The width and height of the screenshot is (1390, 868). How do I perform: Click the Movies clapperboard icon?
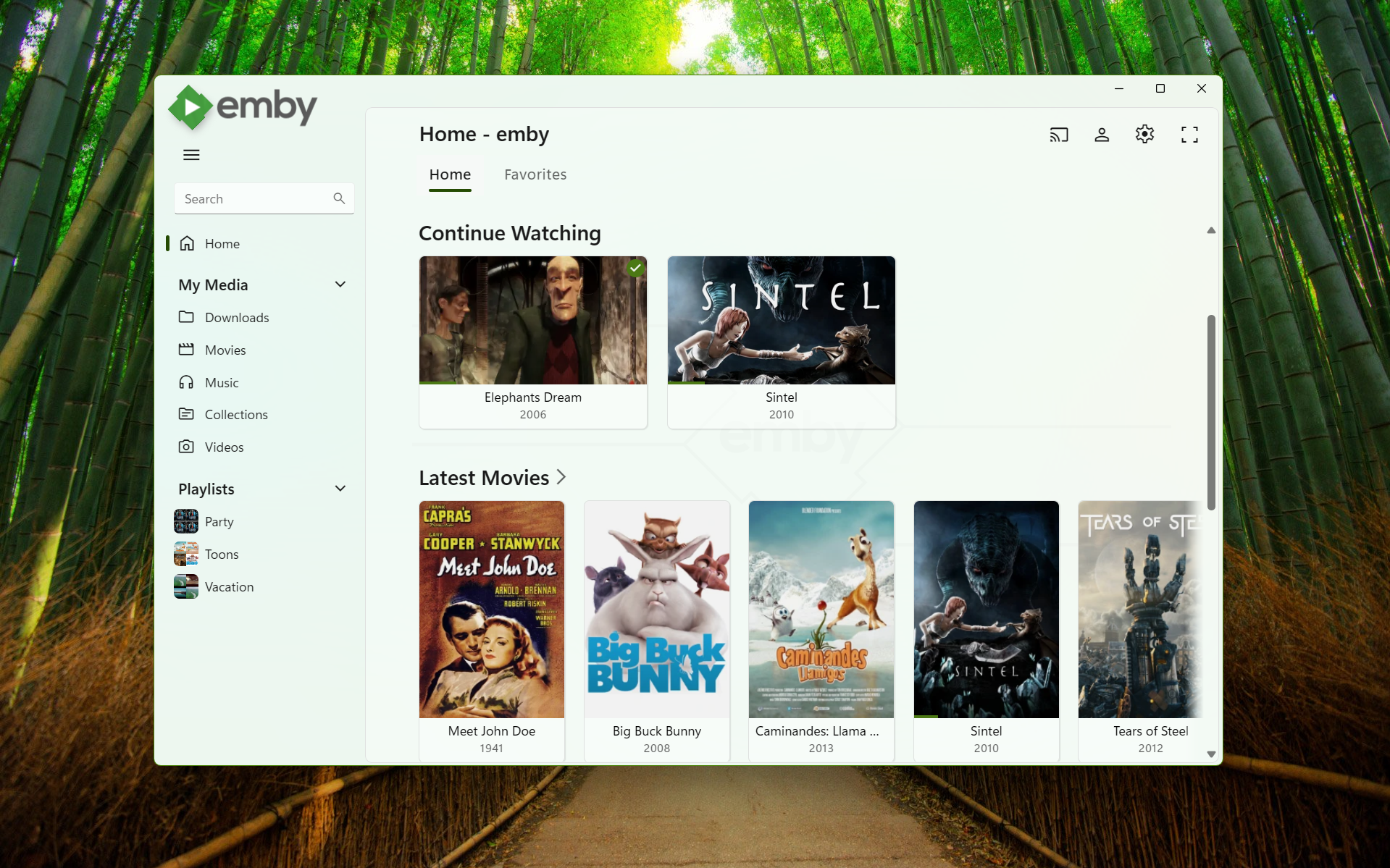click(x=186, y=350)
